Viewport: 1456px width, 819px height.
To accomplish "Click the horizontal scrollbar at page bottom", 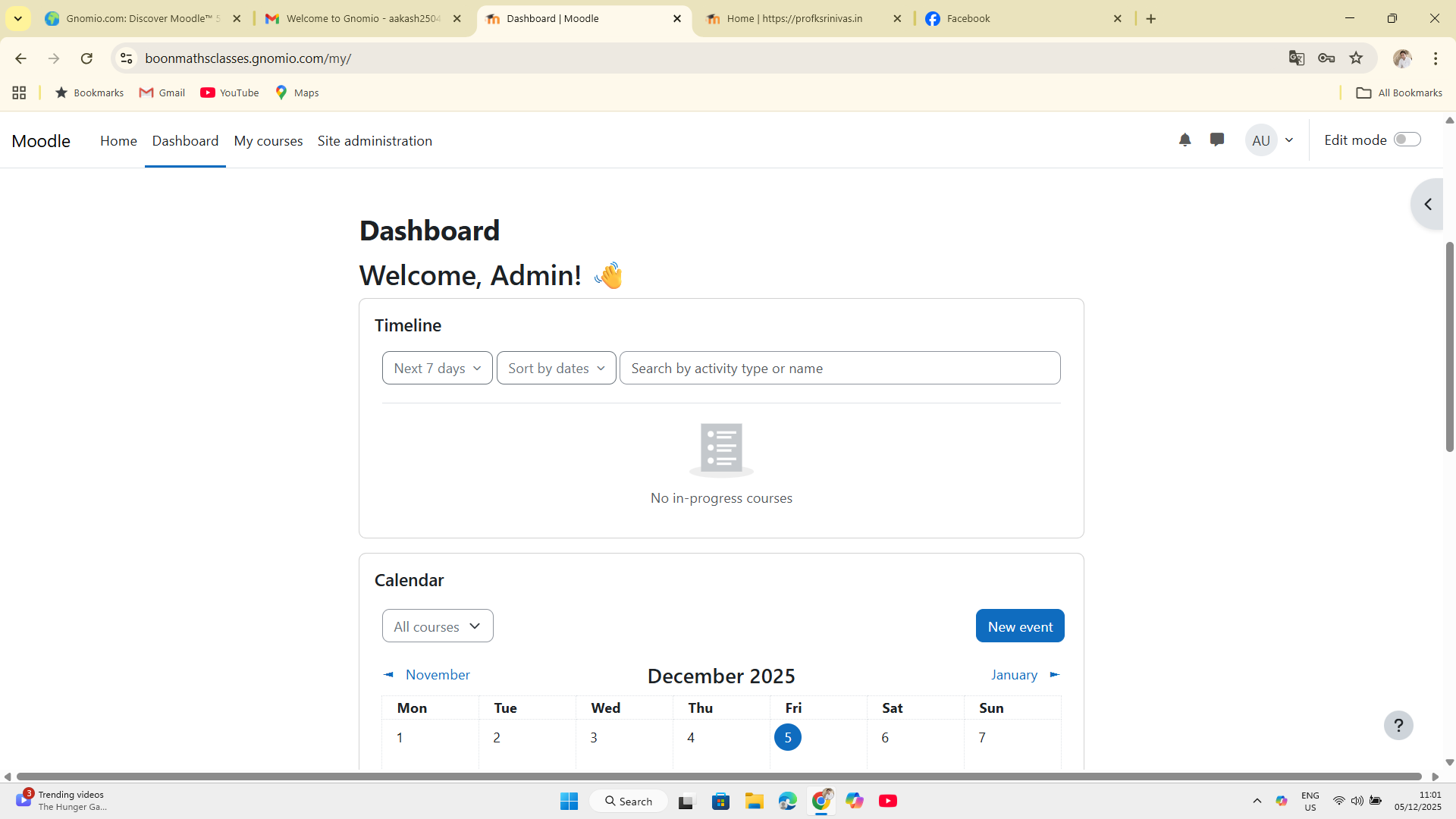I will [718, 777].
